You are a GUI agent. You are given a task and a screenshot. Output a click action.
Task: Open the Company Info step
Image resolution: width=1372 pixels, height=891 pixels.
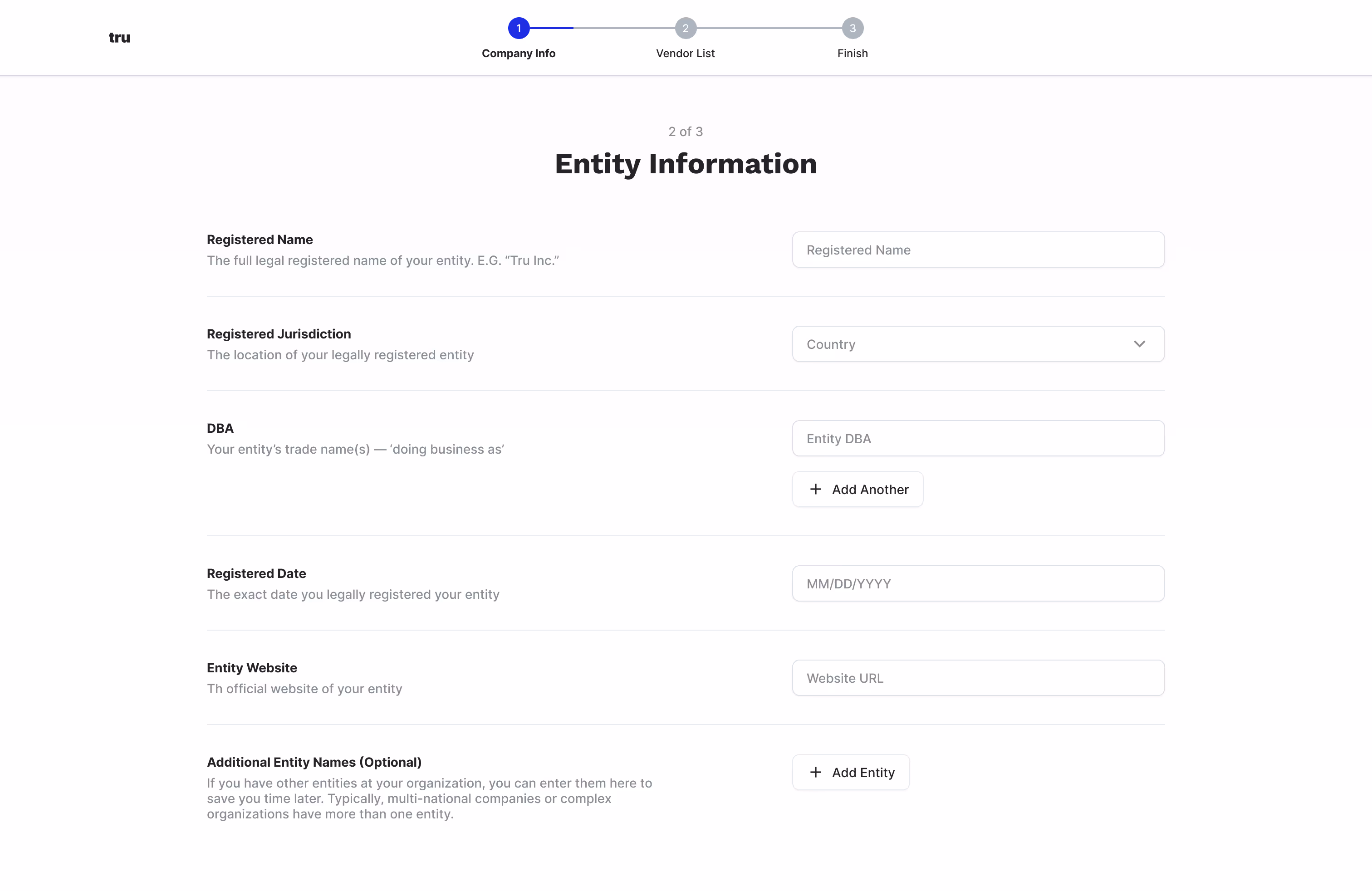coord(519,54)
